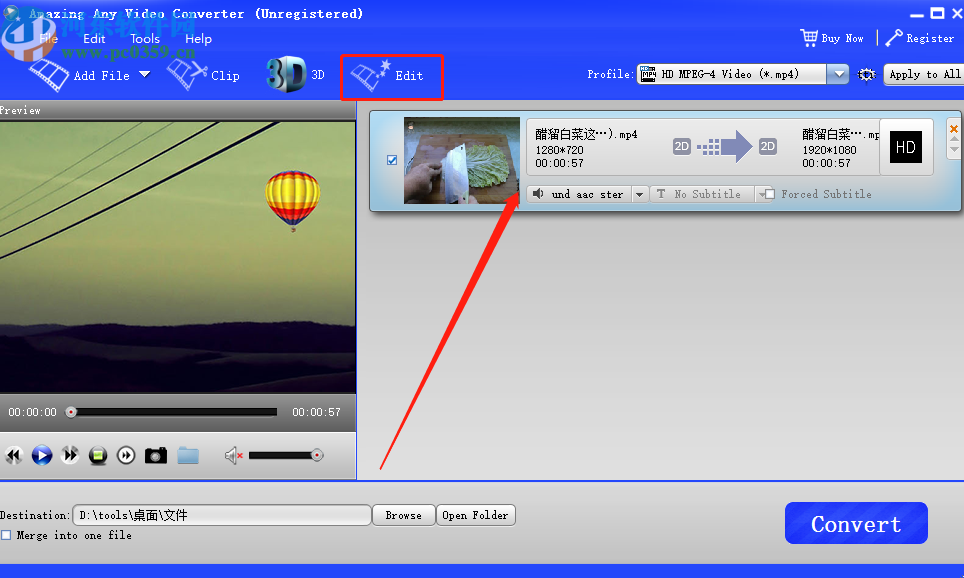Expand the audio track dropdown

[x=639, y=193]
